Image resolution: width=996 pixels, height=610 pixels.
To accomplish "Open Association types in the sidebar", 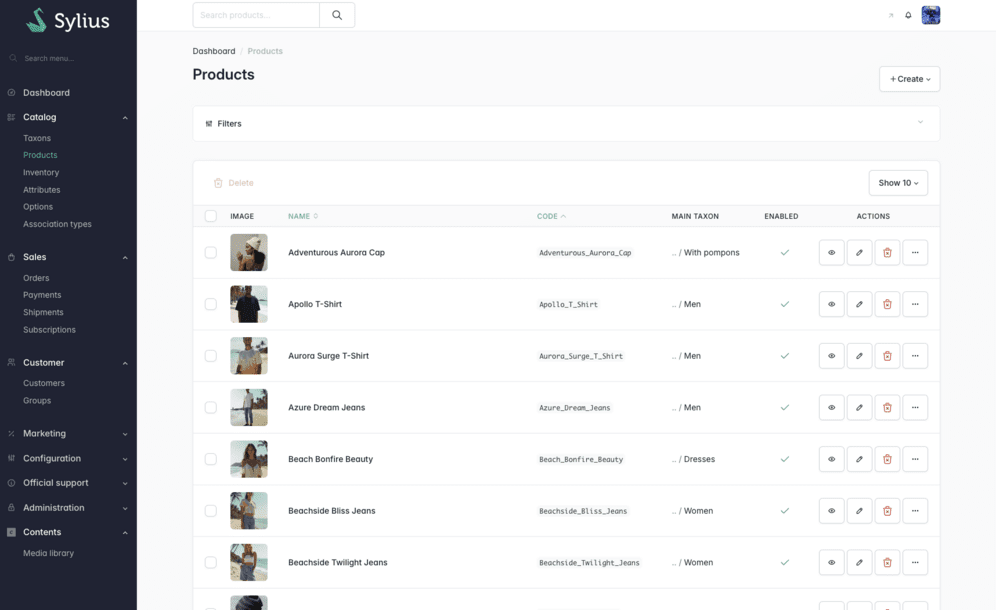I will point(57,224).
